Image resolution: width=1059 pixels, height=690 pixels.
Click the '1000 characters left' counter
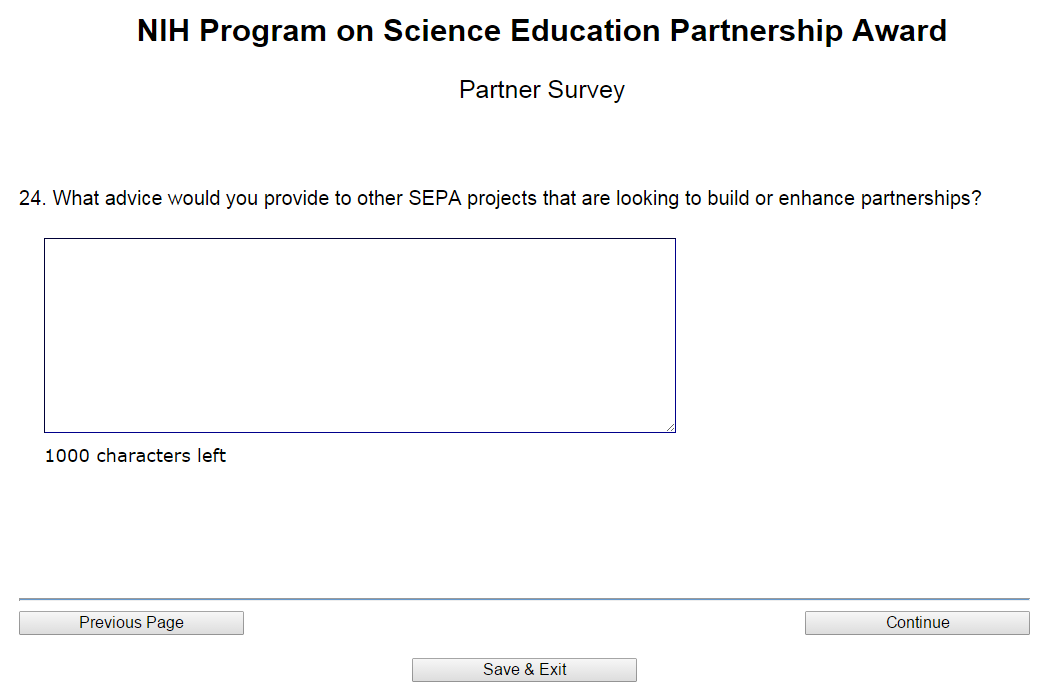point(136,456)
